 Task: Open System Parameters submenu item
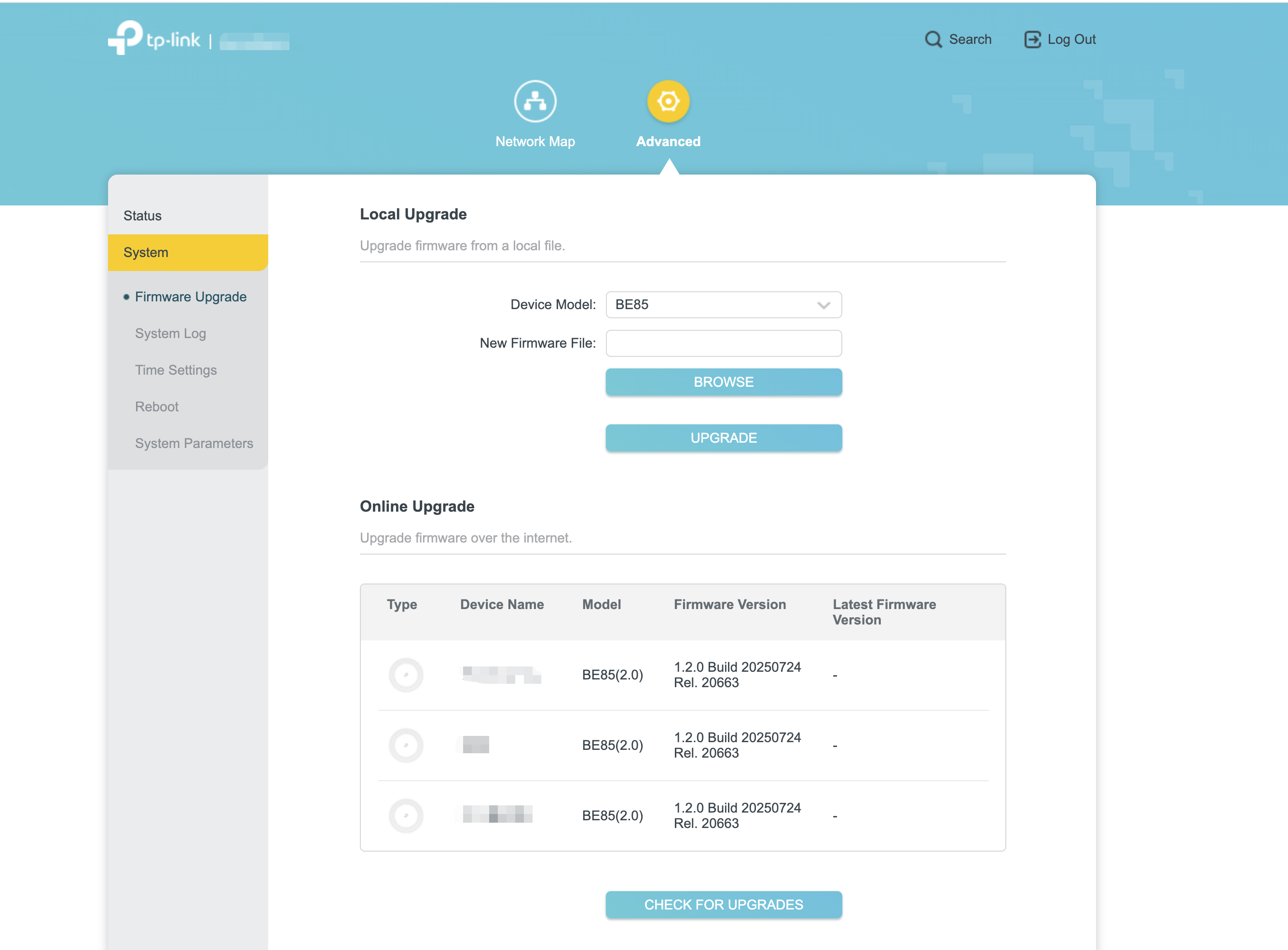(x=194, y=443)
